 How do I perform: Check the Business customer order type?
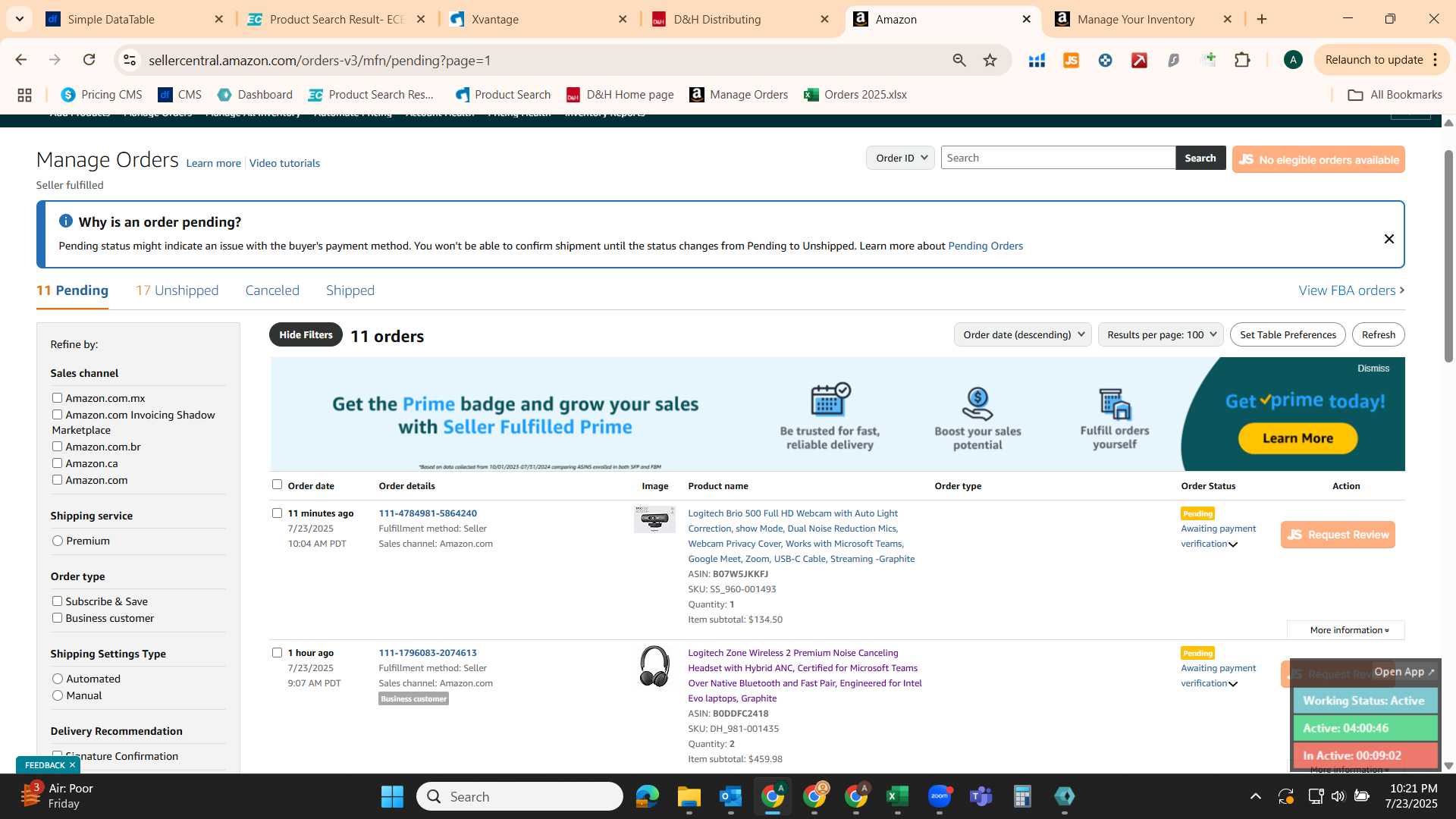57,618
